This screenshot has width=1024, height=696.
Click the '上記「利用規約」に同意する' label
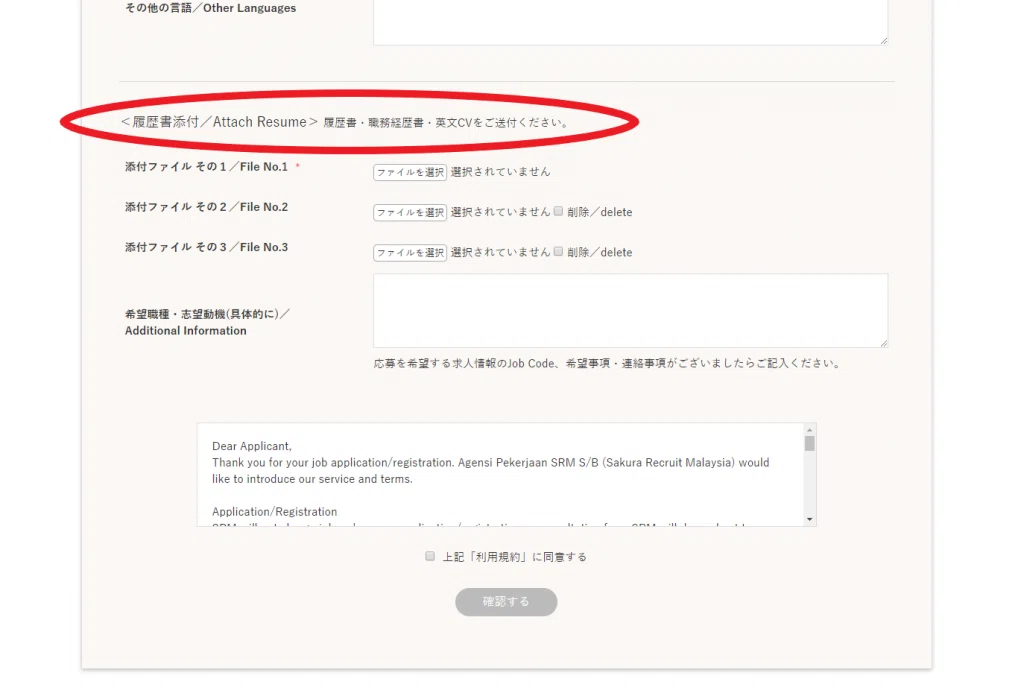[515, 557]
